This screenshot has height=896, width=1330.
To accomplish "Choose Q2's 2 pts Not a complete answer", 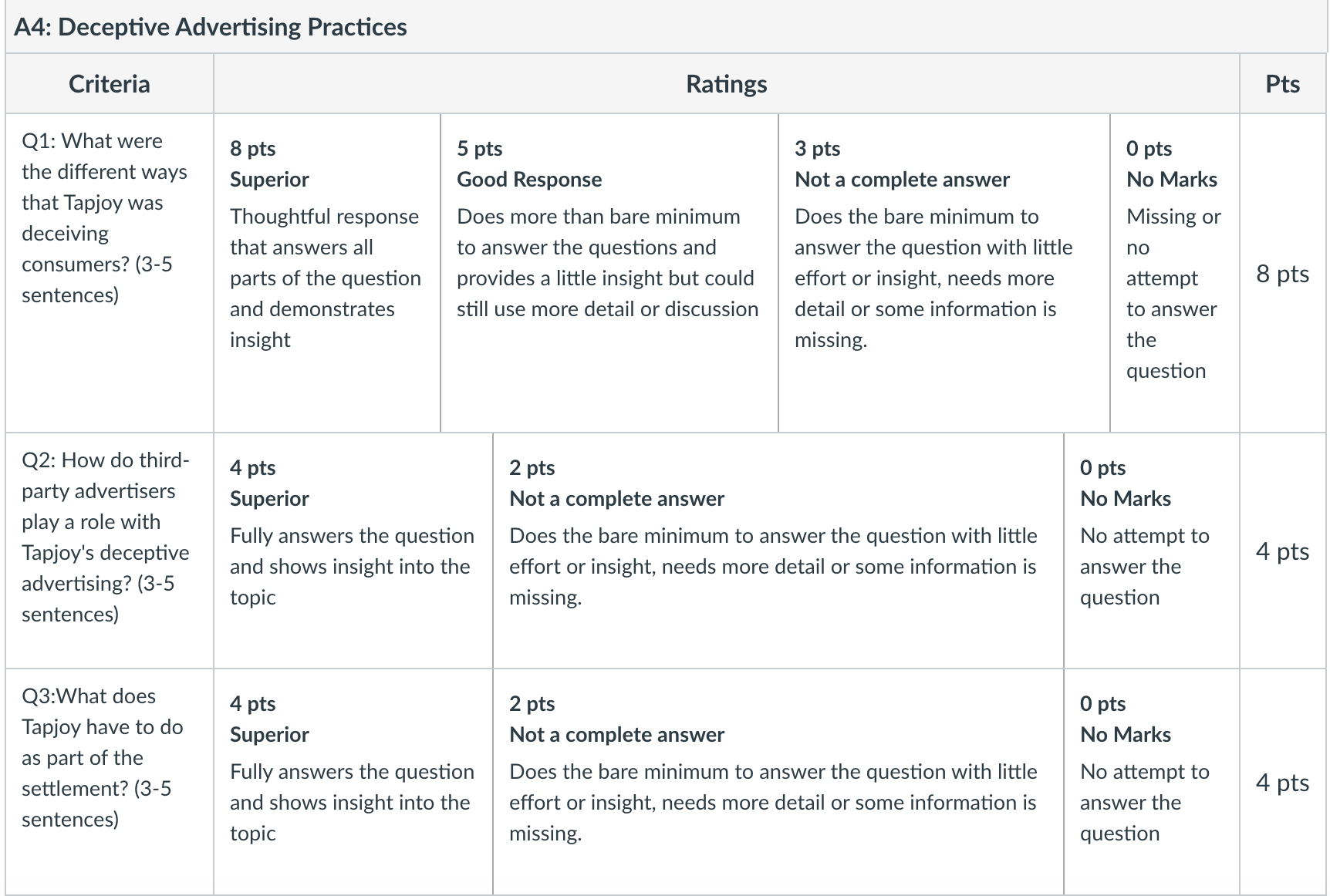I will (778, 551).
